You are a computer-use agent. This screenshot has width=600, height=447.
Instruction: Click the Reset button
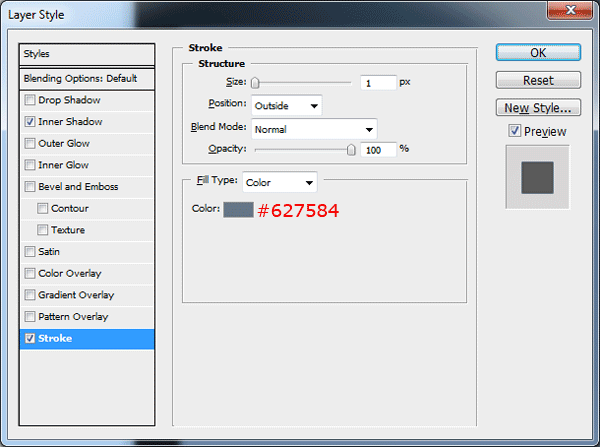point(538,80)
